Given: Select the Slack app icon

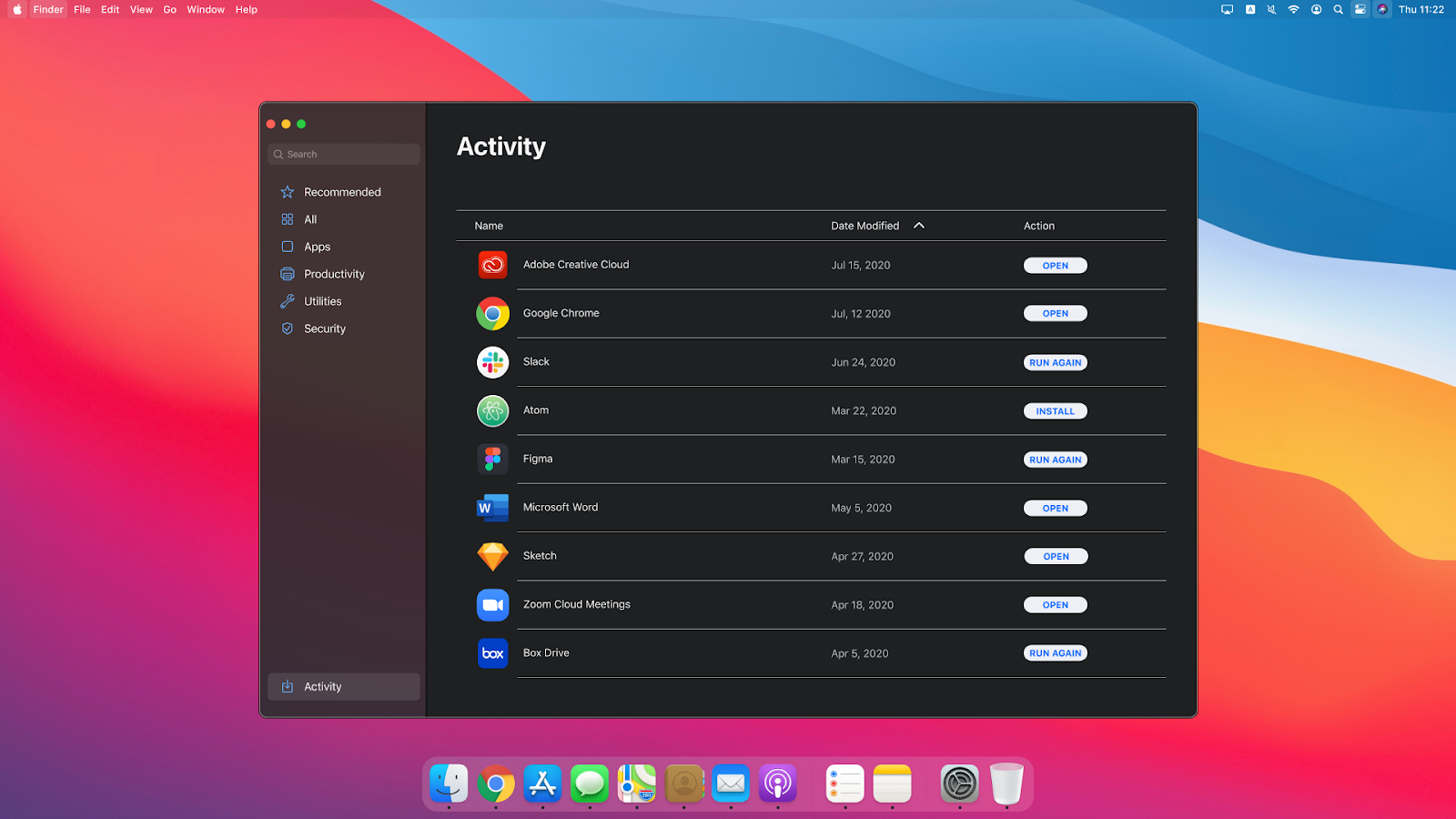Looking at the screenshot, I should (492, 361).
